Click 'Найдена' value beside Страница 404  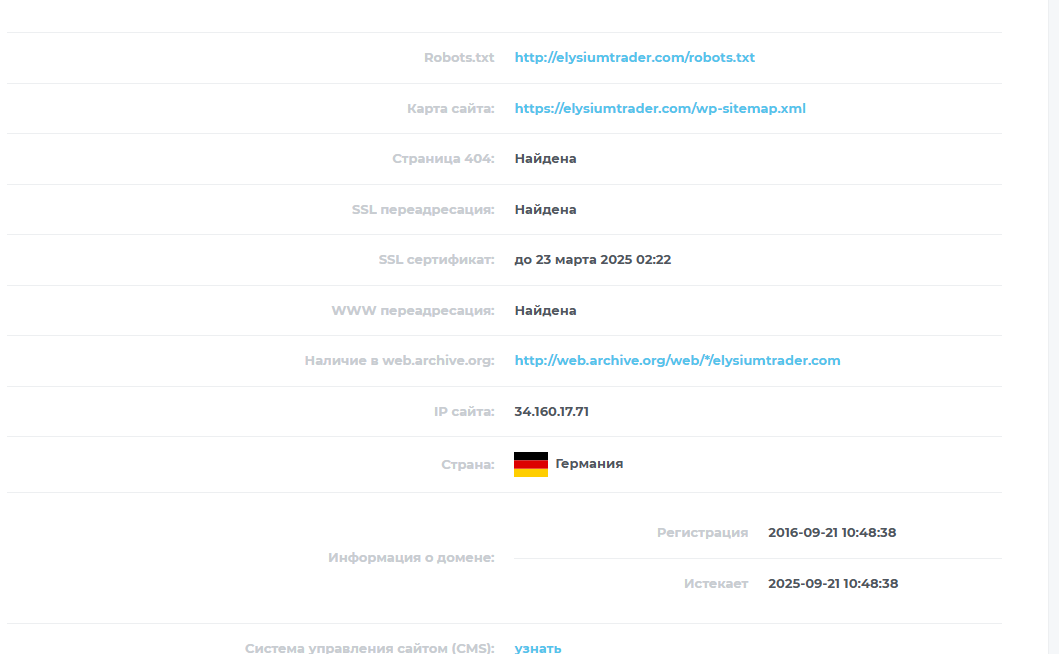click(x=545, y=159)
